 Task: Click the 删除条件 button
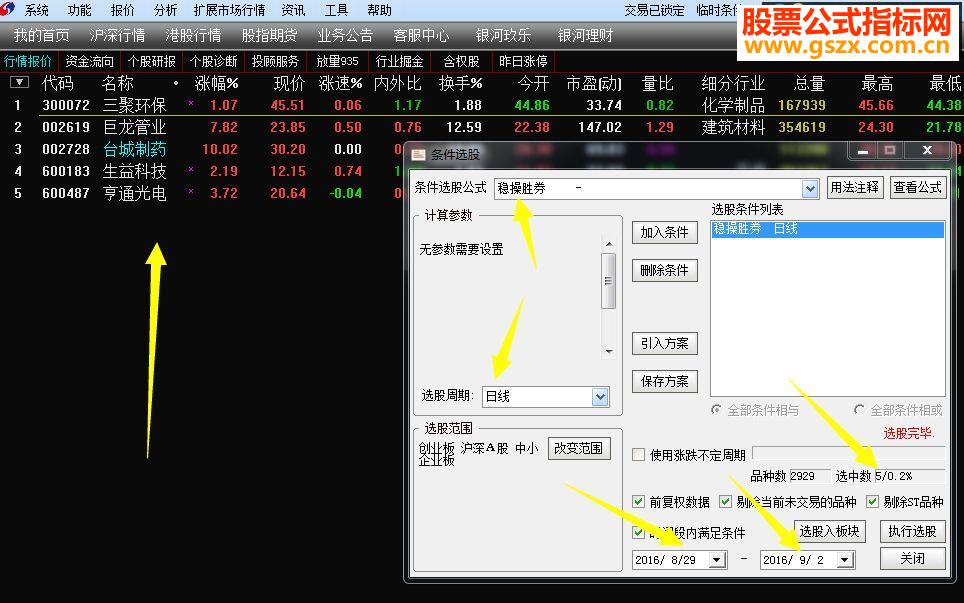(665, 270)
